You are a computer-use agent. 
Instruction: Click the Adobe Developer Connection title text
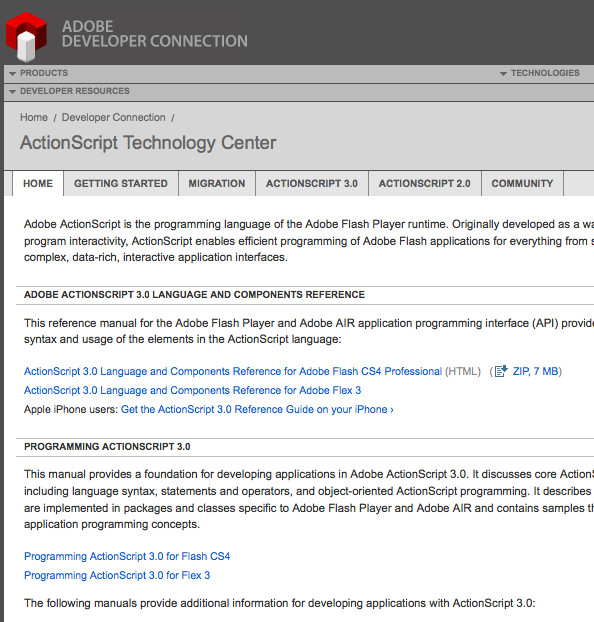[x=155, y=34]
